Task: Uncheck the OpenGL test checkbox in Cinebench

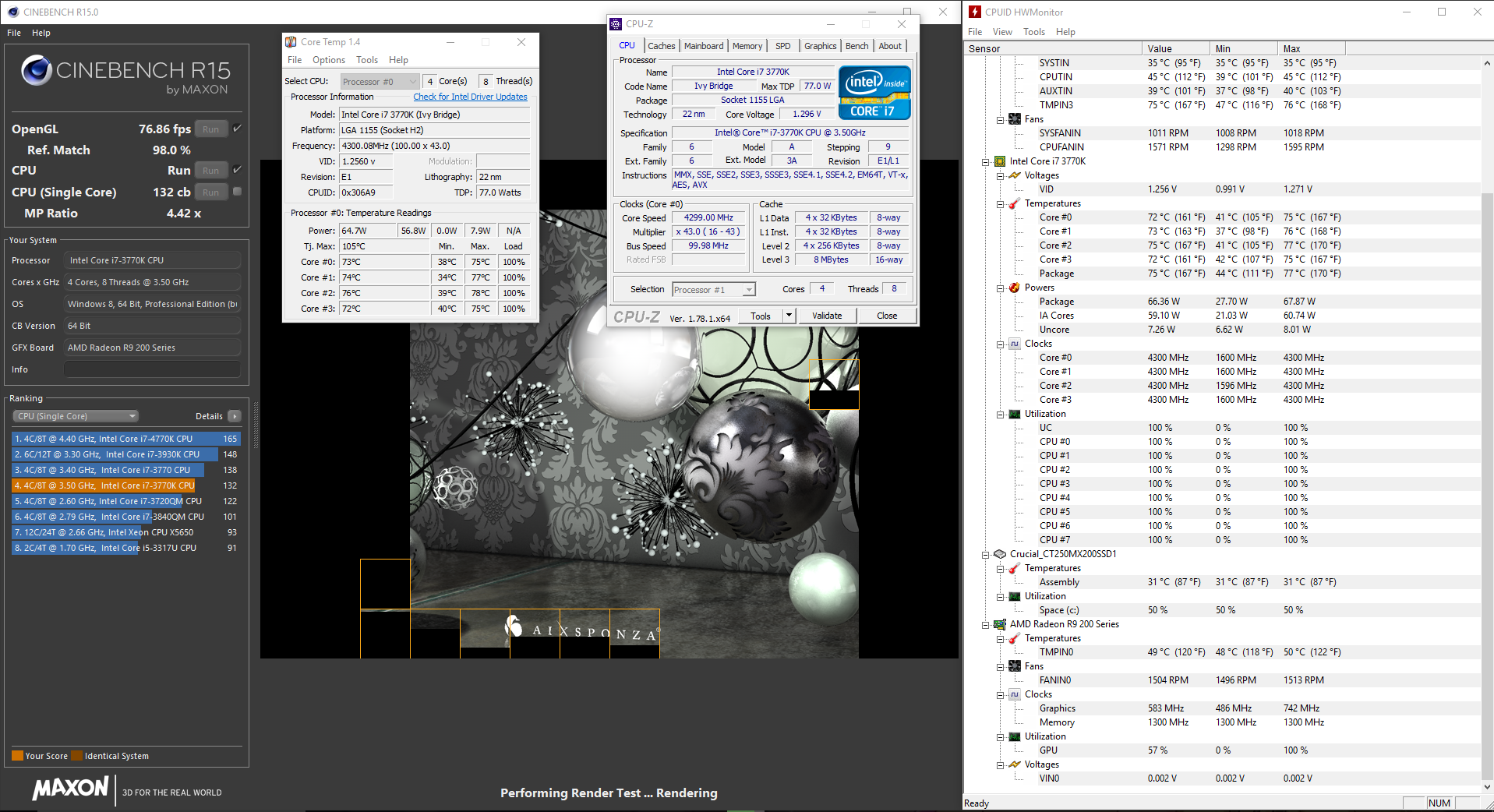Action: point(238,129)
